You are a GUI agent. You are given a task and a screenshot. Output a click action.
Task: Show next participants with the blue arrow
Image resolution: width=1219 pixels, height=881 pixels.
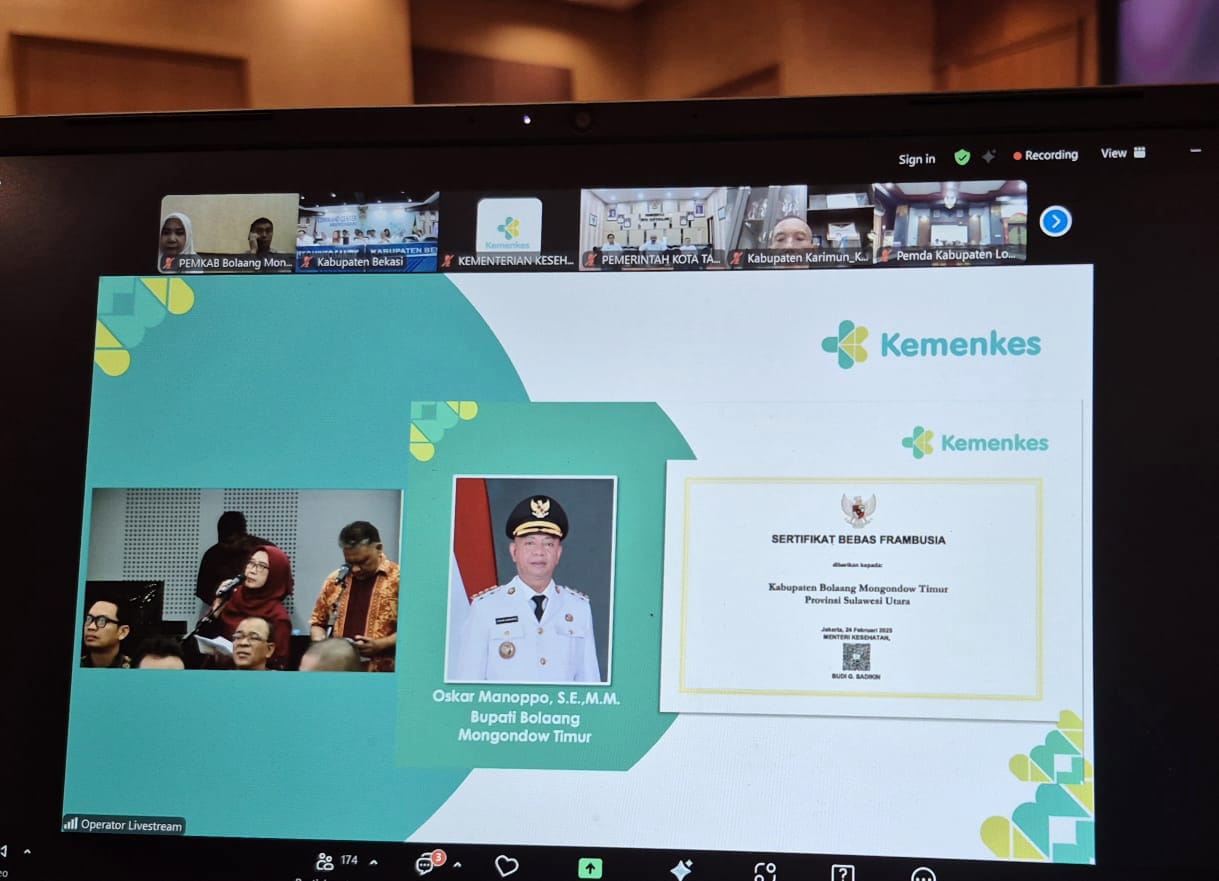[x=1055, y=221]
